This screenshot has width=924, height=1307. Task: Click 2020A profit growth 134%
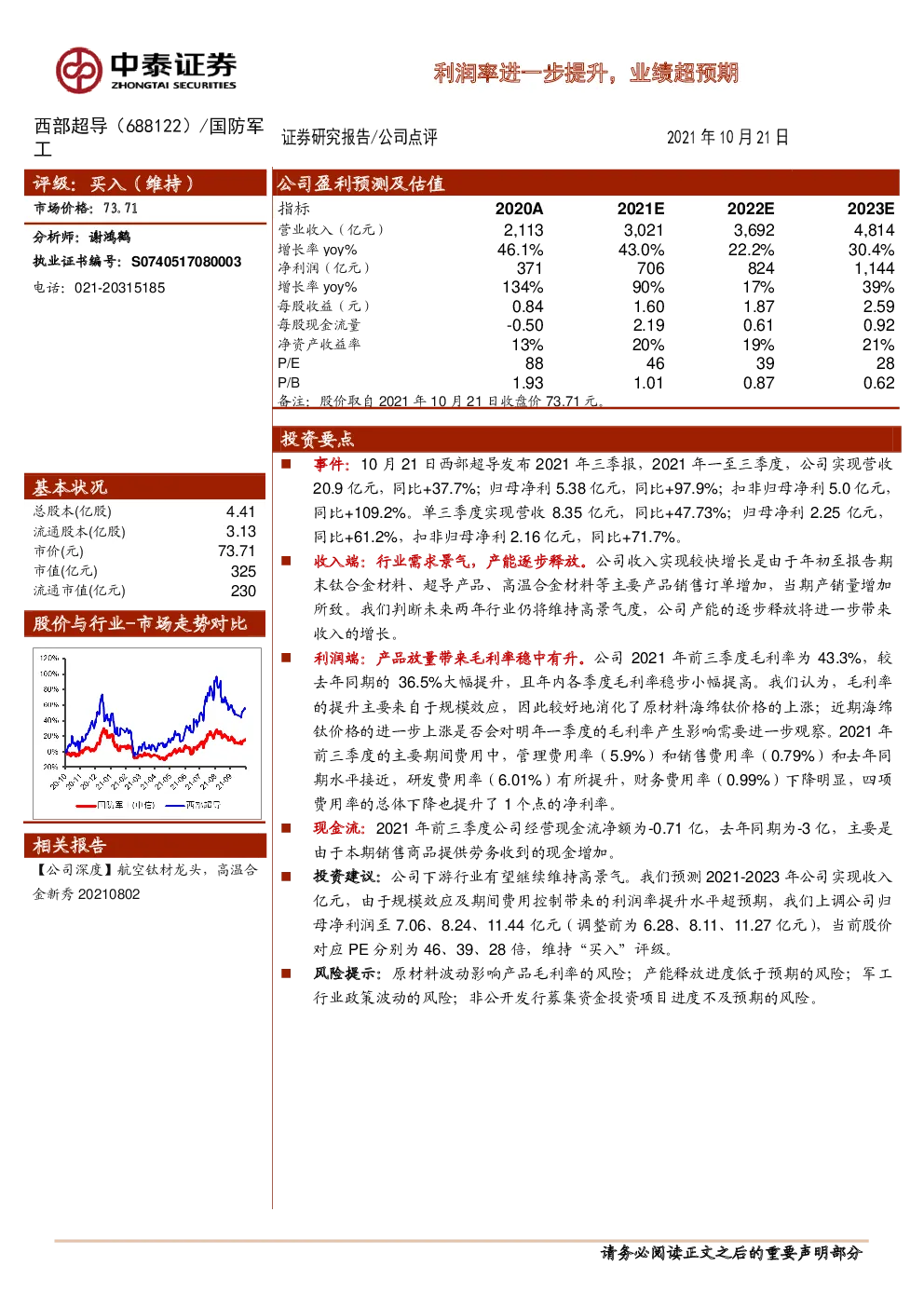(523, 287)
